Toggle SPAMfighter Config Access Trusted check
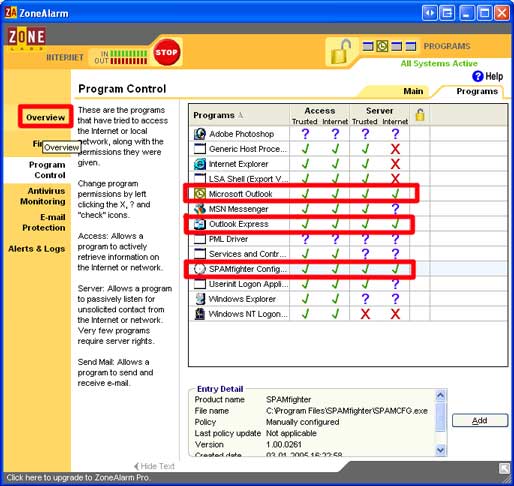Screen dimensions: 514x486 pos(305,269)
